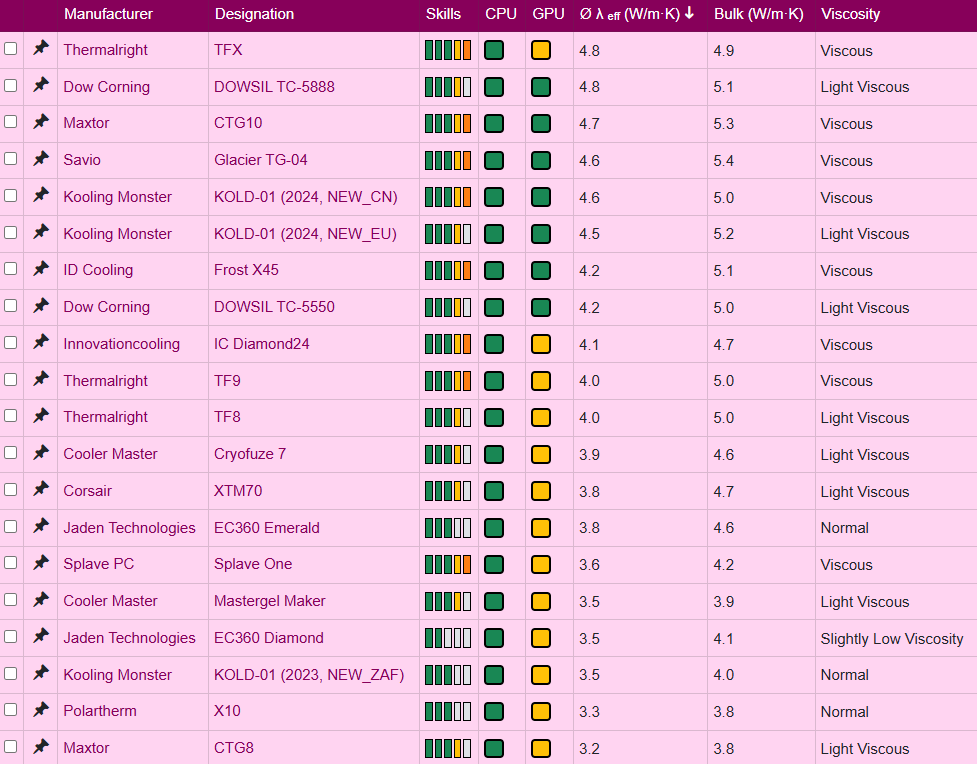Pin the Thermalright TF9 row
977x764 pixels.
click(x=41, y=379)
